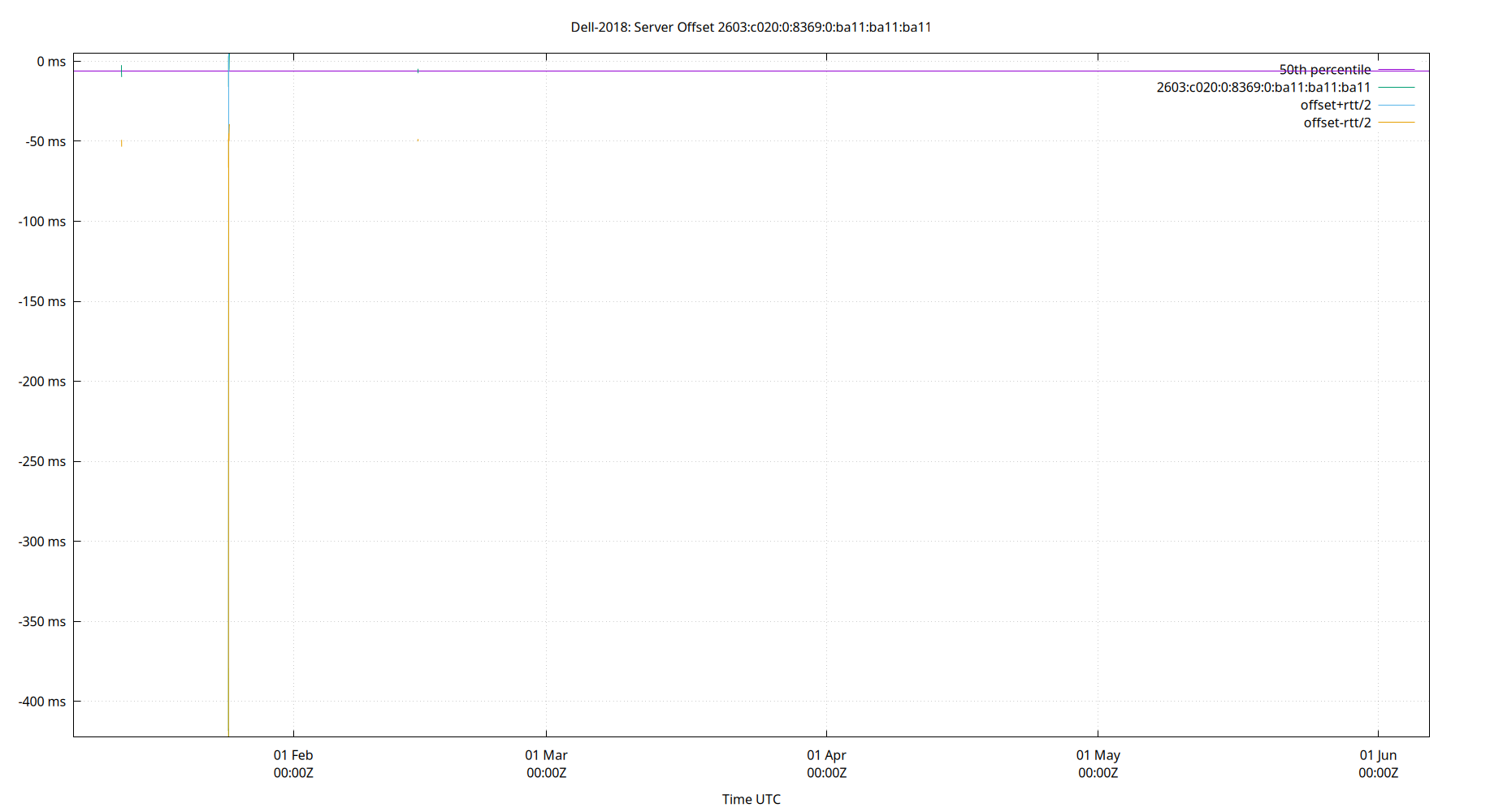
Task: Click the Time UTC axis title
Action: 751,799
